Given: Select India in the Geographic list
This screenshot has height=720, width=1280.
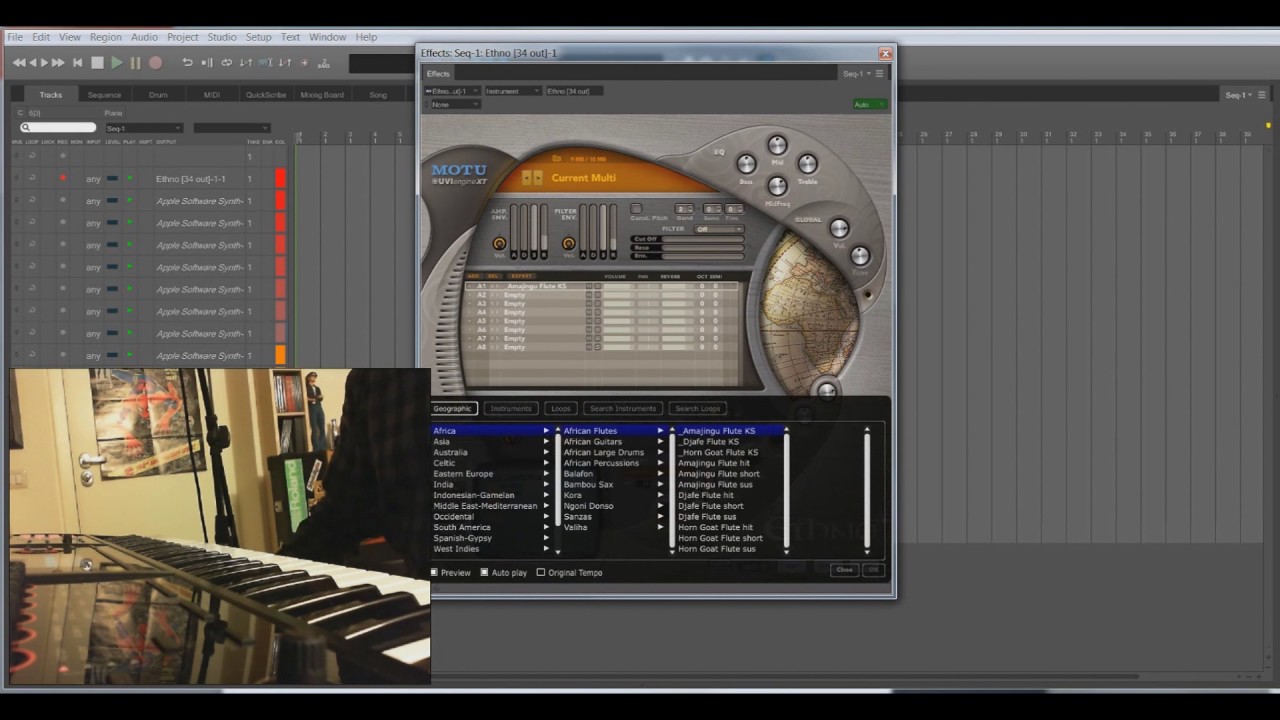Looking at the screenshot, I should [443, 485].
